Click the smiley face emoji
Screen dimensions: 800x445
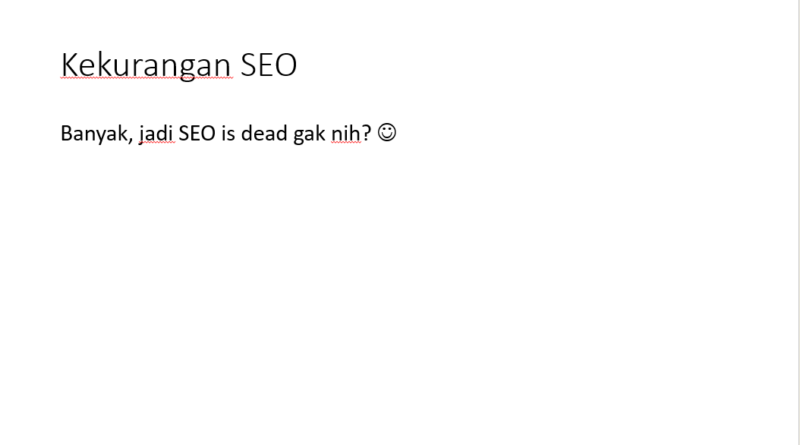(x=387, y=133)
